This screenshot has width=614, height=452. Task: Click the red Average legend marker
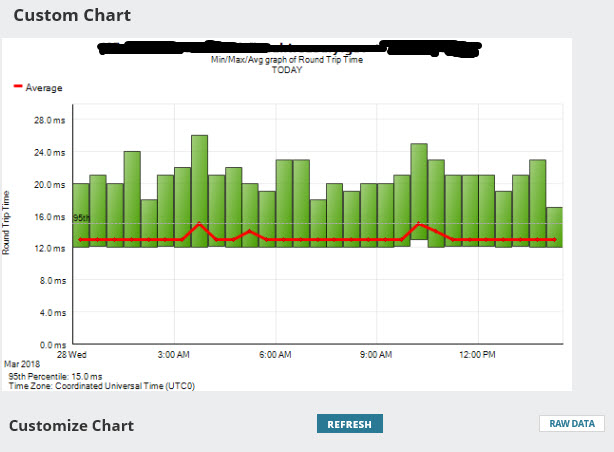tap(18, 86)
